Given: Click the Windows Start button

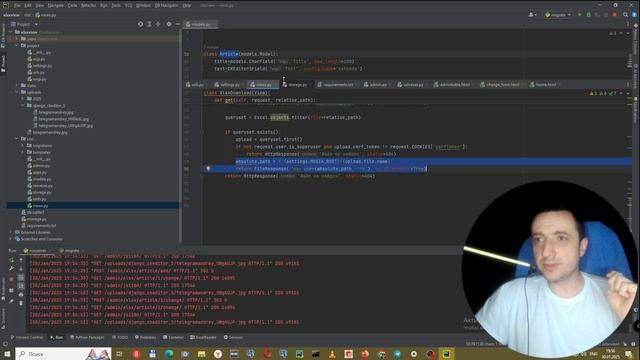Looking at the screenshot, I should (x=7, y=353).
